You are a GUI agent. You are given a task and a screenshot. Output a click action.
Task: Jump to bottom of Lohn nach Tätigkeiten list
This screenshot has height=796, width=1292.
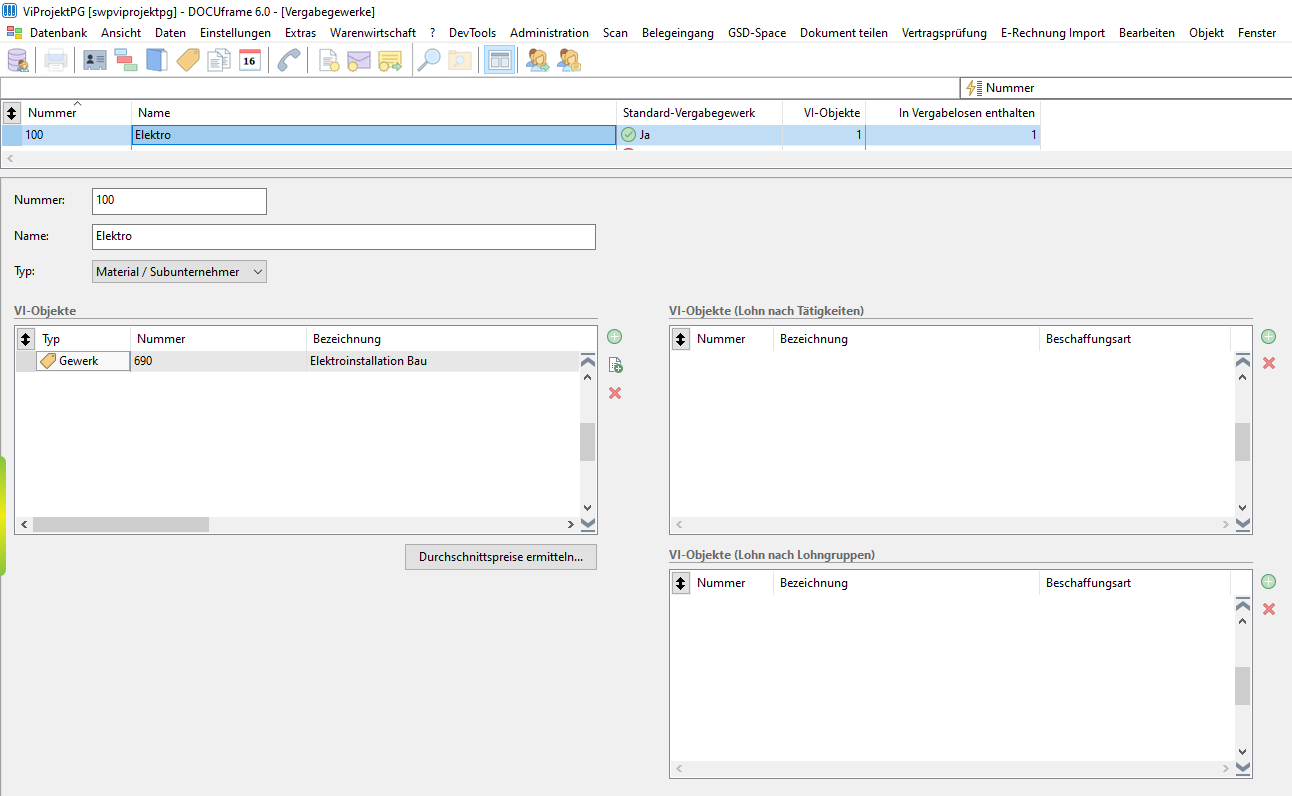pos(1243,524)
